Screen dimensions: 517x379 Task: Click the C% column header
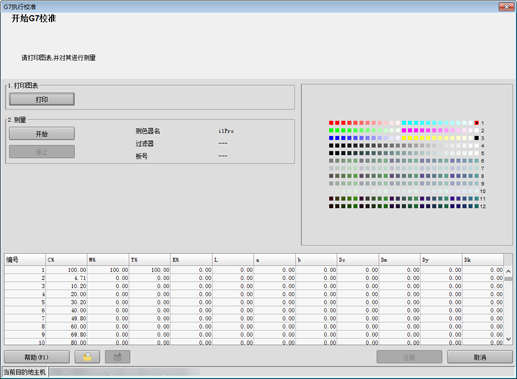[x=66, y=260]
